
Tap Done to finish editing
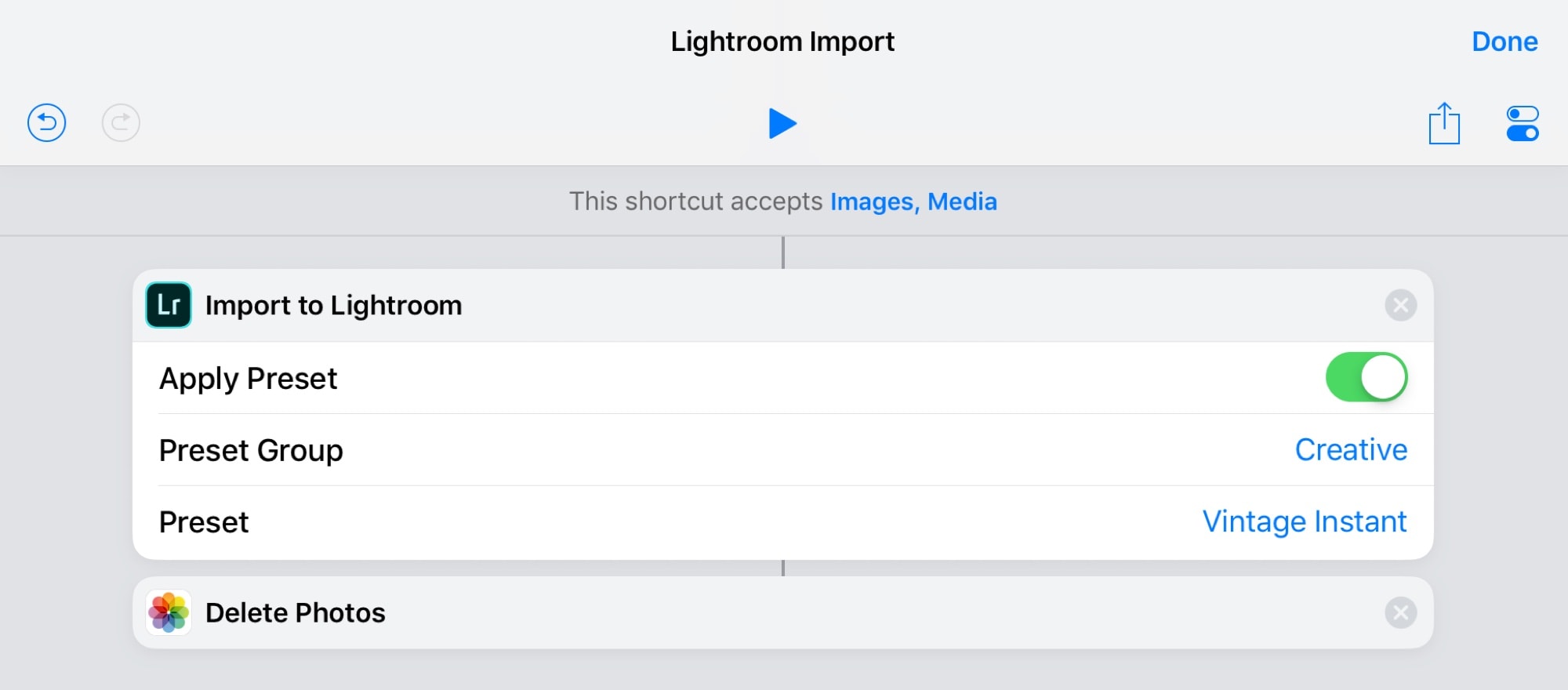pos(1504,42)
